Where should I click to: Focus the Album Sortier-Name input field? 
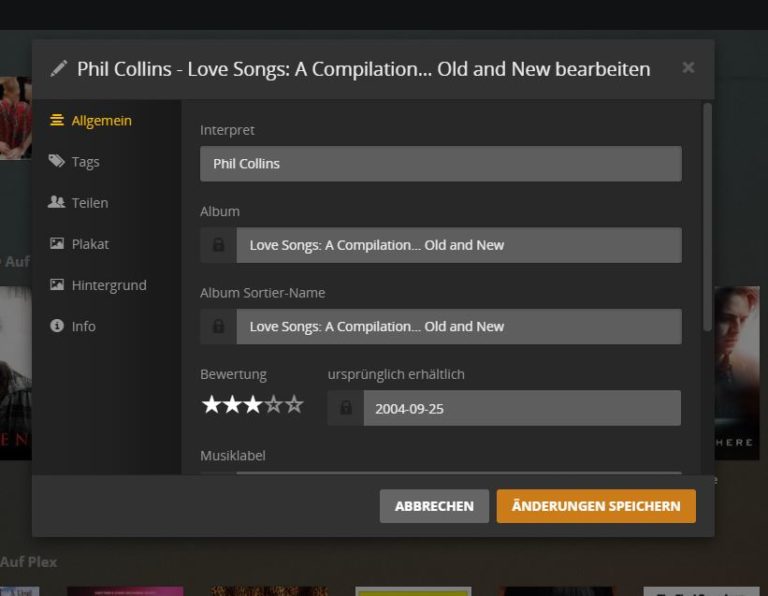coord(459,326)
